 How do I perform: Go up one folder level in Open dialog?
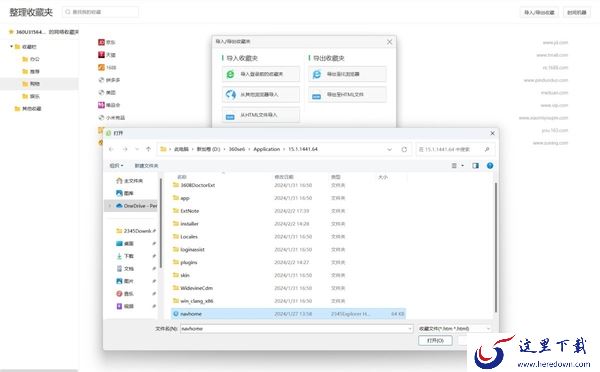148,149
